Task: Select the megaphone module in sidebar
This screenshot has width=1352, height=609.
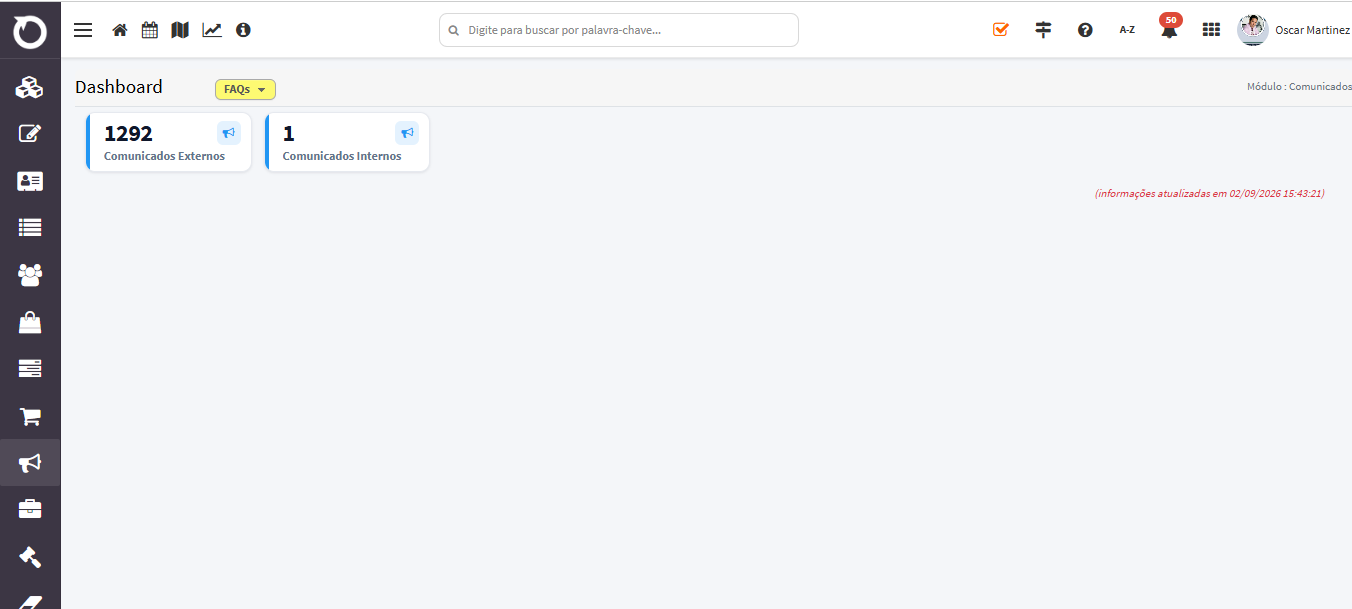Action: (x=30, y=462)
